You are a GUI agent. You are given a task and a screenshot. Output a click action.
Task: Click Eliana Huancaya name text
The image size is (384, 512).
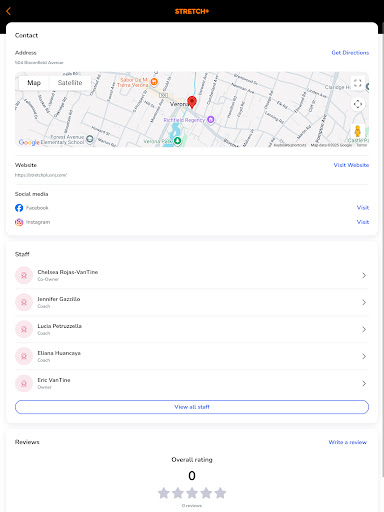(x=59, y=353)
